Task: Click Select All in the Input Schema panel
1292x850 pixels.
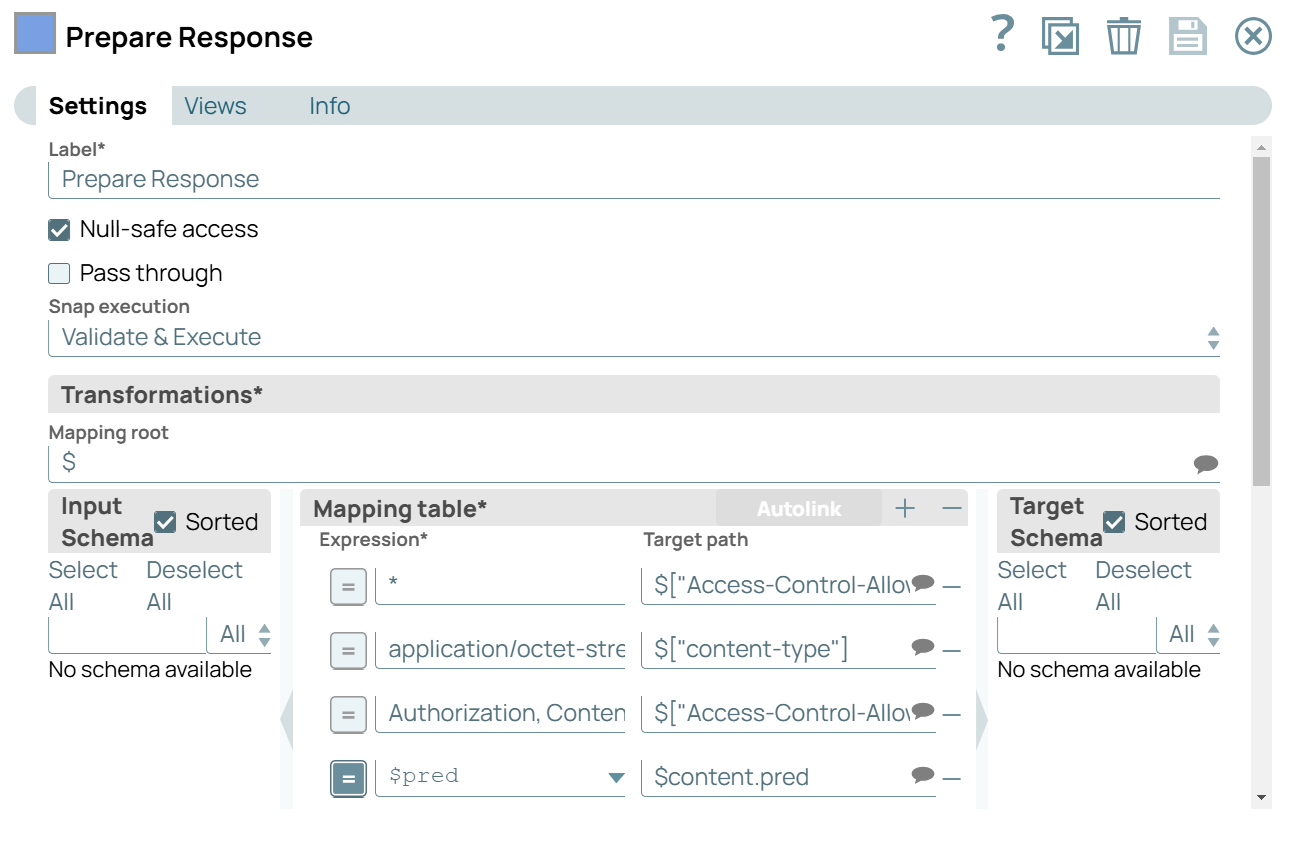Action: coord(83,585)
